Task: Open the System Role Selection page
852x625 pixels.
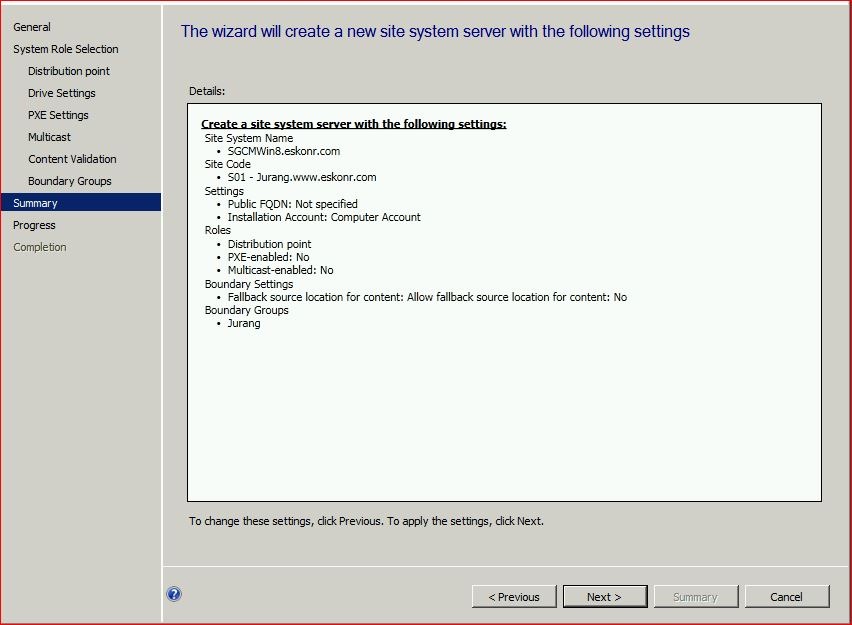Action: coord(64,49)
